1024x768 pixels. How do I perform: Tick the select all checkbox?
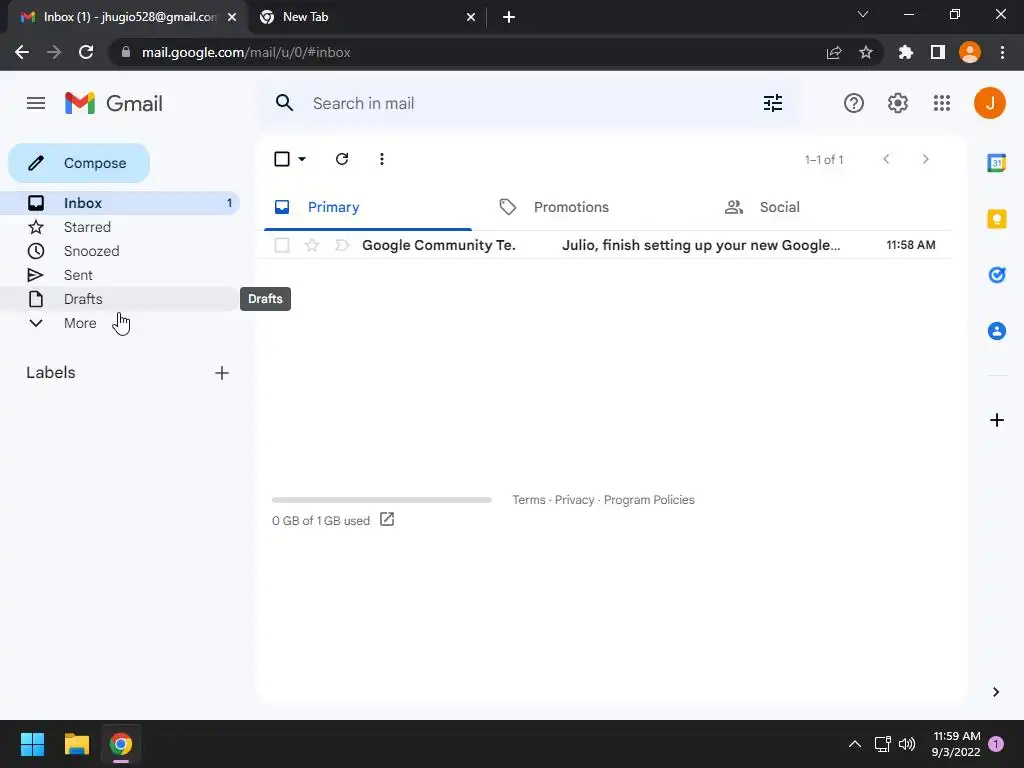pos(281,159)
